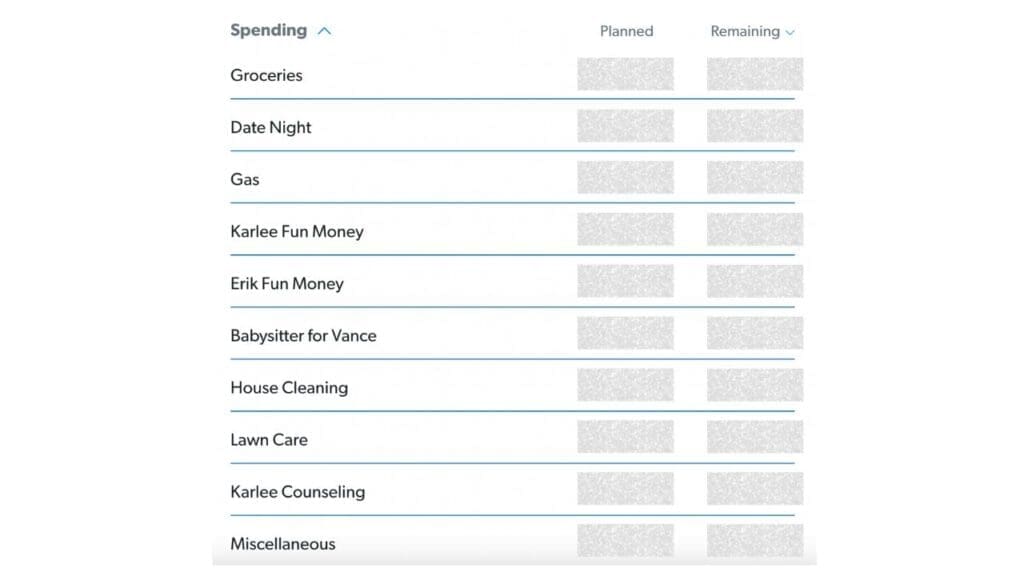
Task: Edit the Lawn Care planned amount field
Action: [x=625, y=438]
